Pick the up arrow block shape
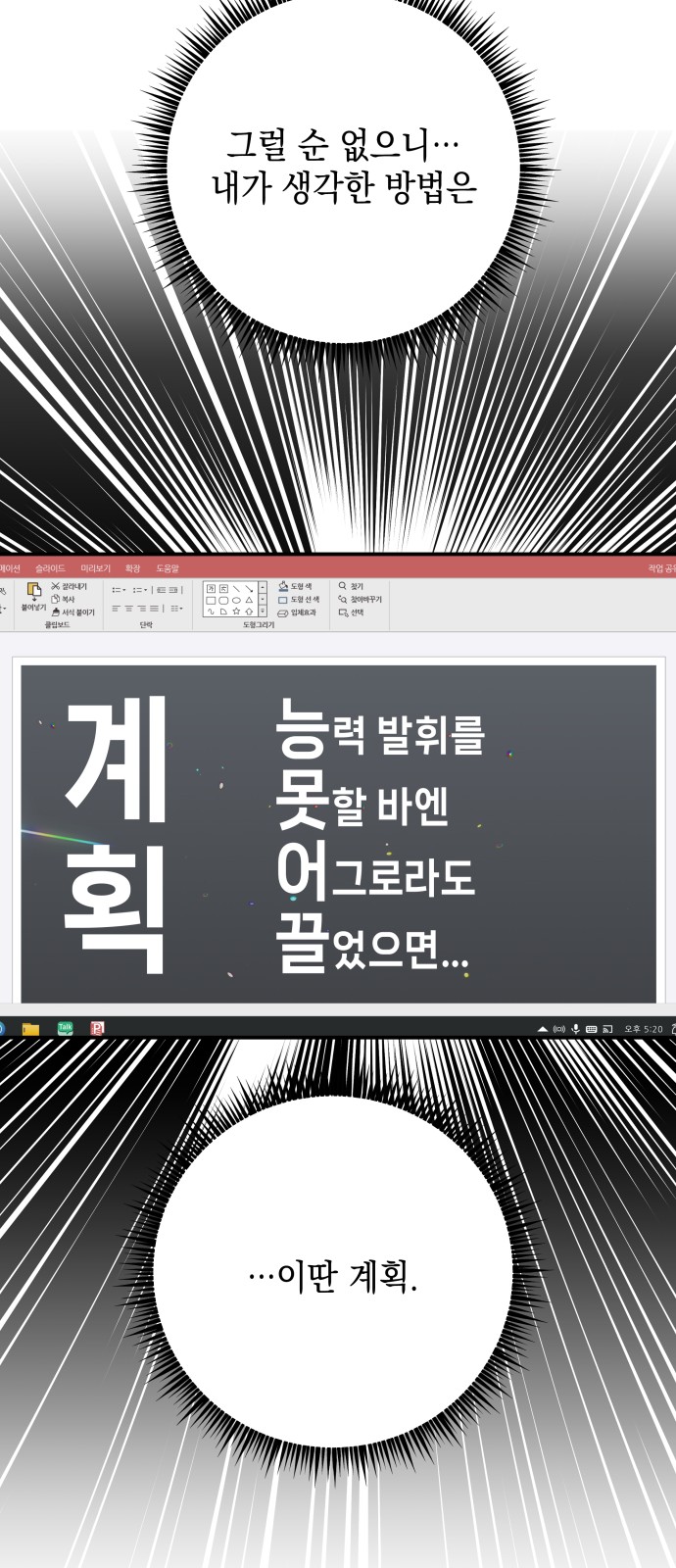This screenshot has height=1568, width=676. click(249, 611)
